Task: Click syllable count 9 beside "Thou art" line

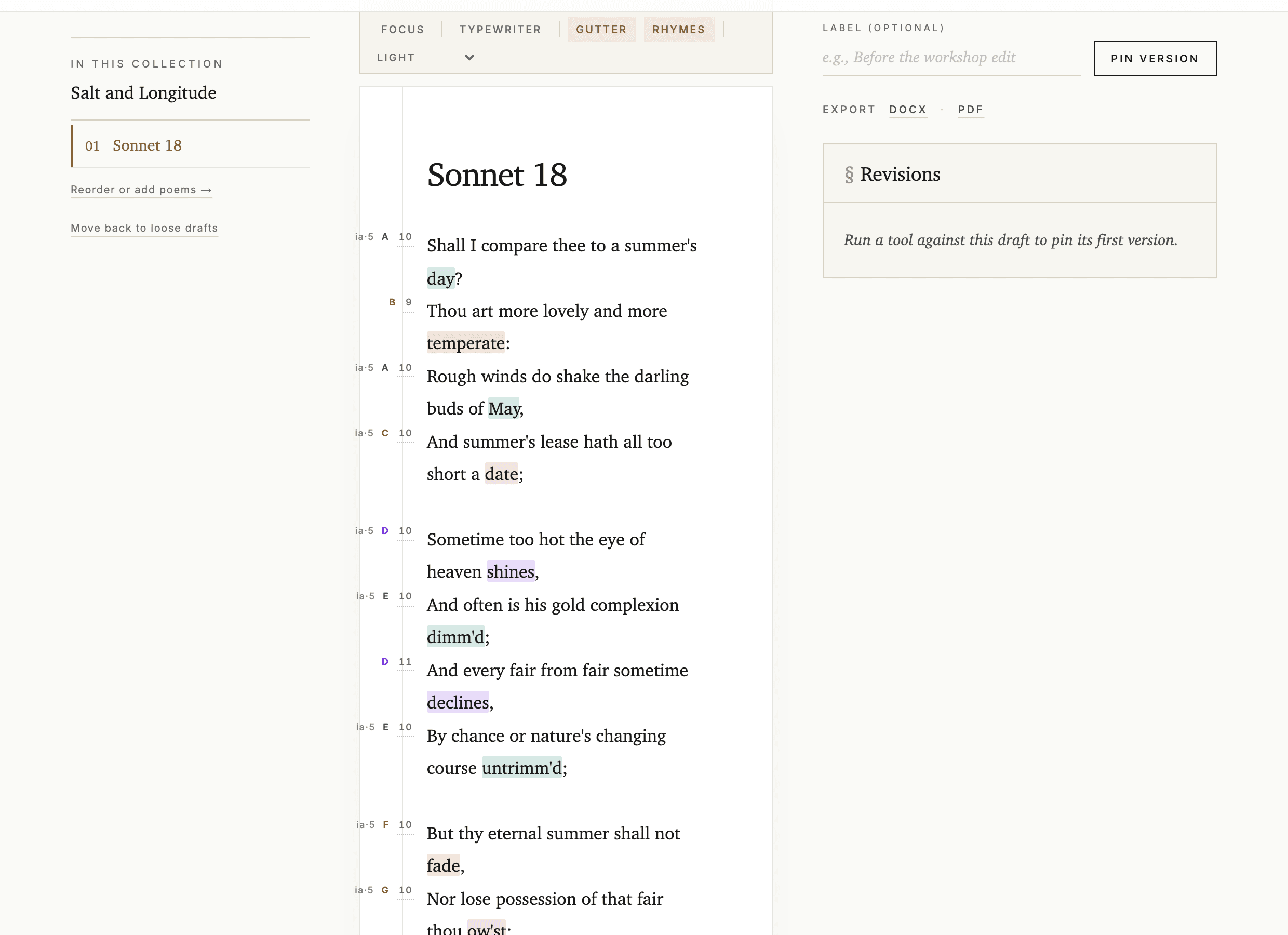Action: [x=408, y=302]
